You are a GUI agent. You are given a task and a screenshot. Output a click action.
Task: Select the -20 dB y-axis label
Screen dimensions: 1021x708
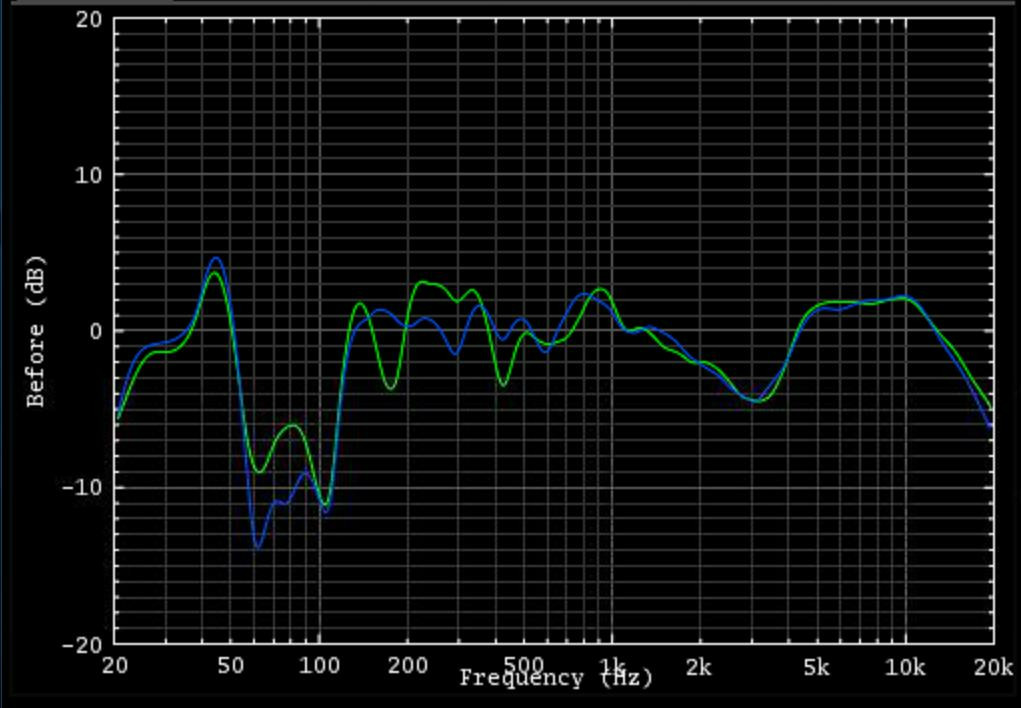tap(82, 644)
